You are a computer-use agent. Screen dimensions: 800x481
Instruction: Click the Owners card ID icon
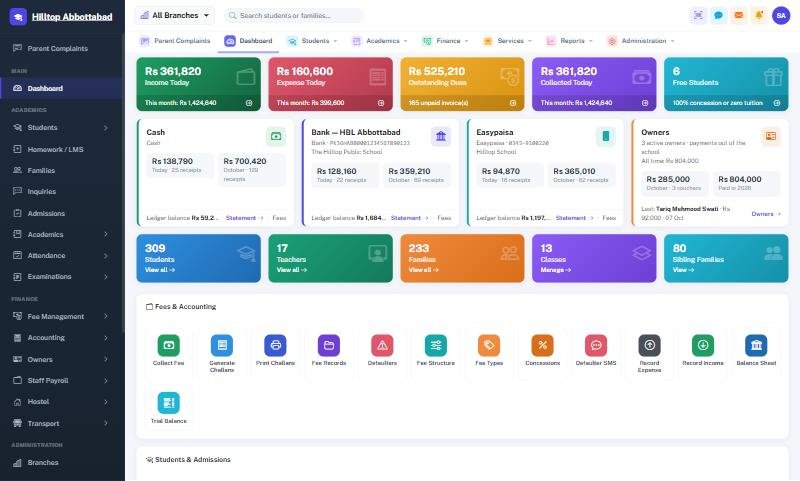[770, 136]
